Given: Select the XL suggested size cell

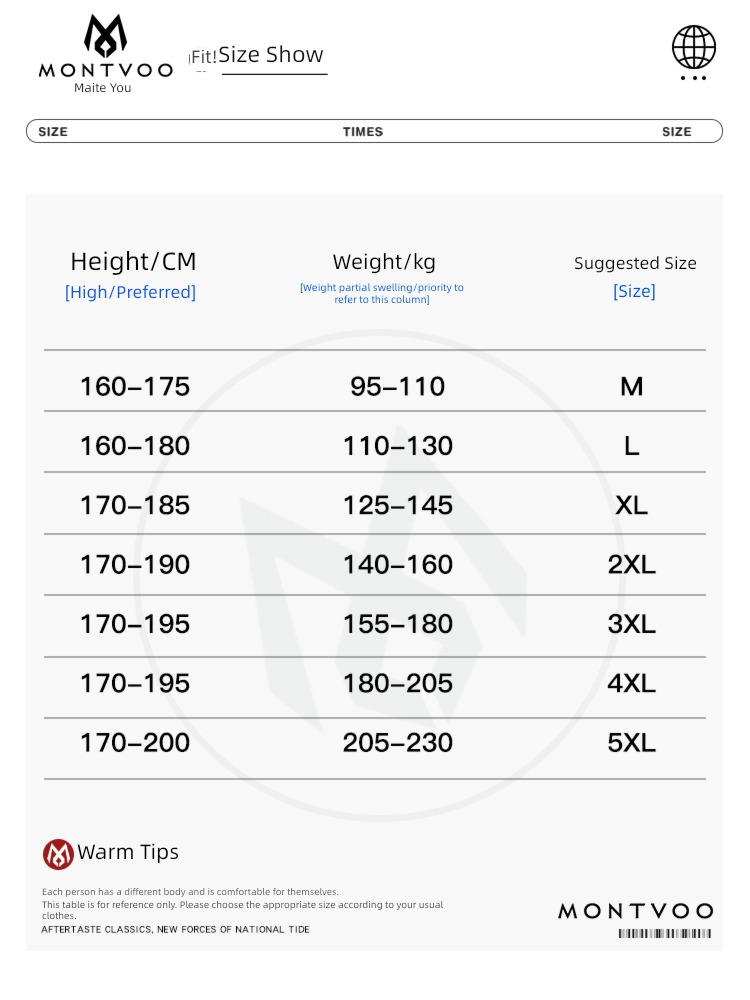Looking at the screenshot, I should pos(631,506).
